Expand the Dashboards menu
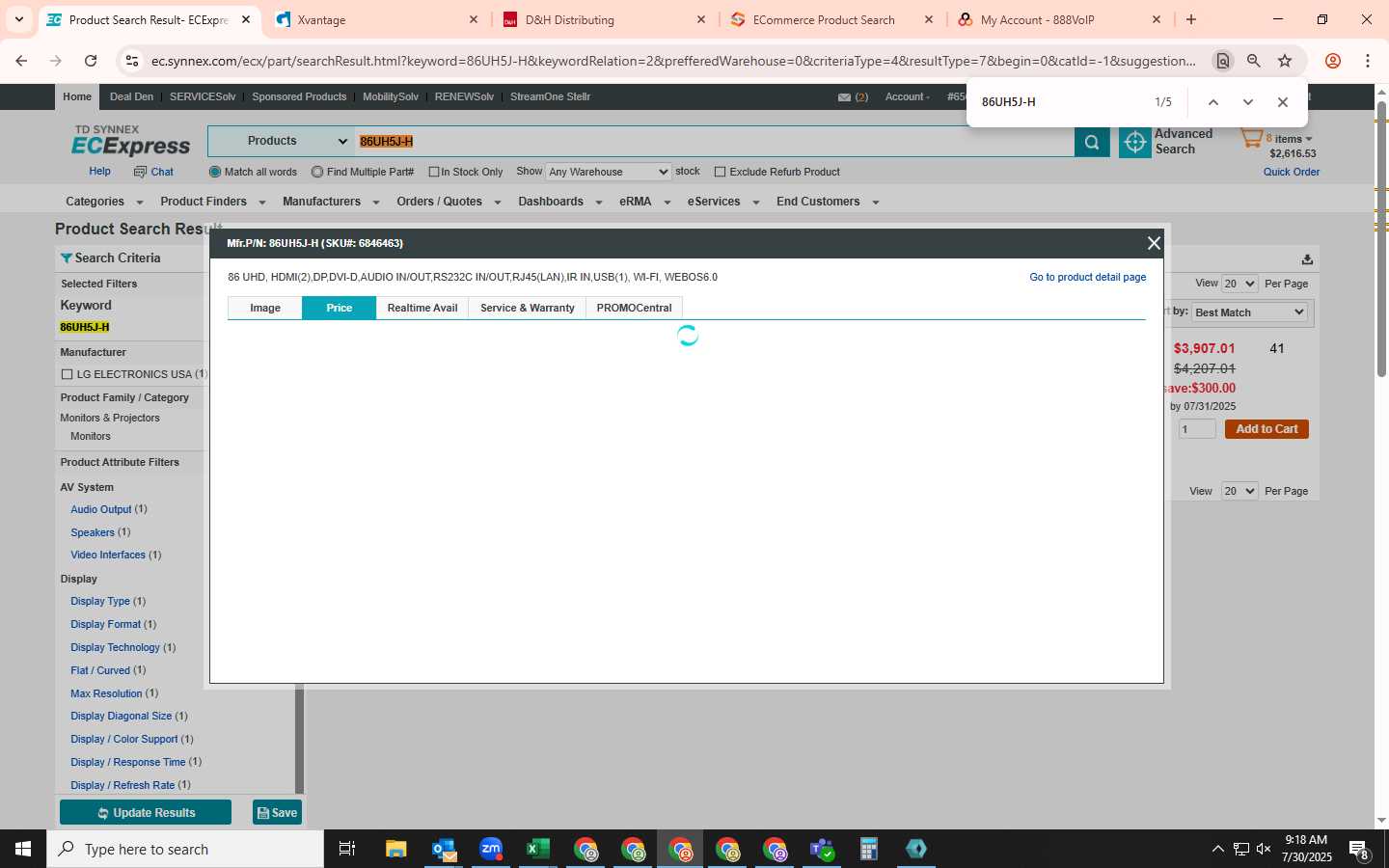The width and height of the screenshot is (1389, 868). [559, 202]
